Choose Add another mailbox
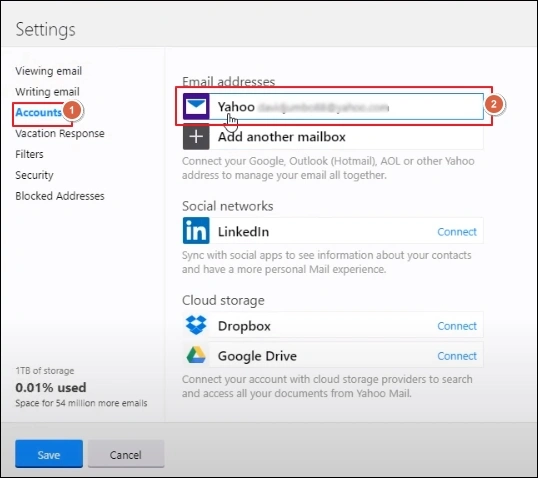The image size is (538, 478). 333,137
